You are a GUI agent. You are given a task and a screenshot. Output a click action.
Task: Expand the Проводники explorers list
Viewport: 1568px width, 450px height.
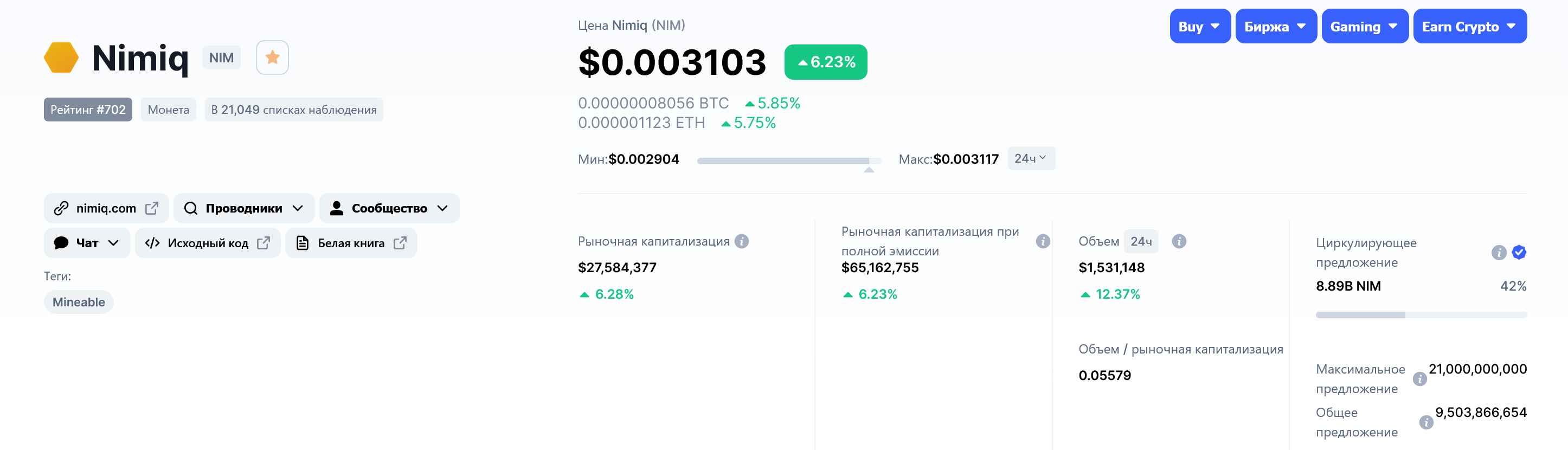[243, 208]
